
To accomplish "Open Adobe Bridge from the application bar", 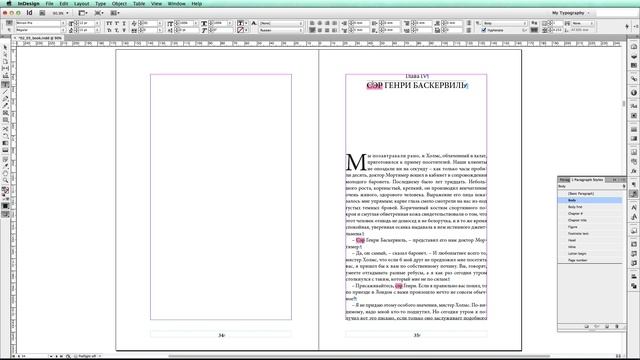I will click(x=42, y=13).
